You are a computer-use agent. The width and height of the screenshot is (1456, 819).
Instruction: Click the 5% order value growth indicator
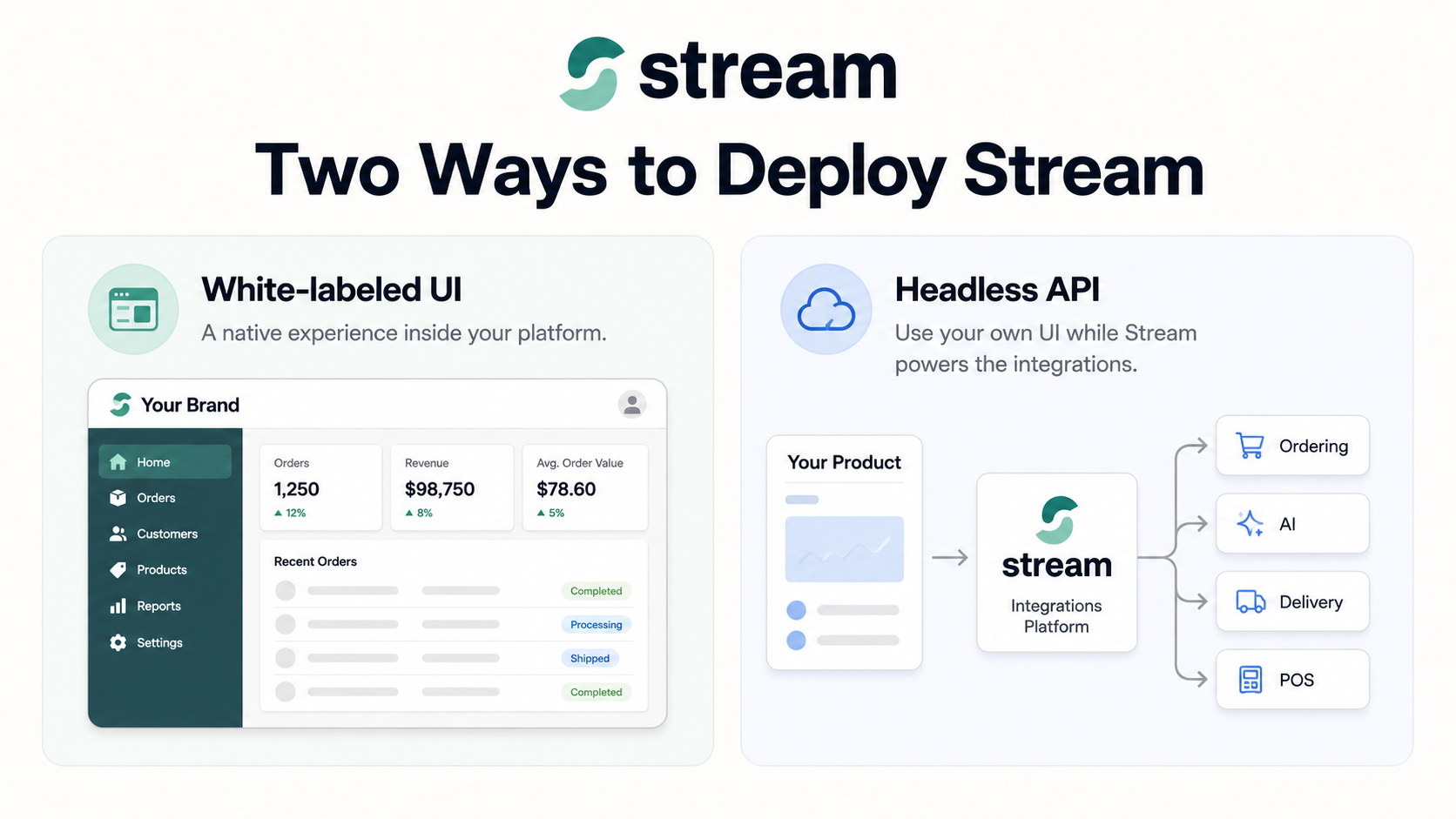(x=550, y=513)
